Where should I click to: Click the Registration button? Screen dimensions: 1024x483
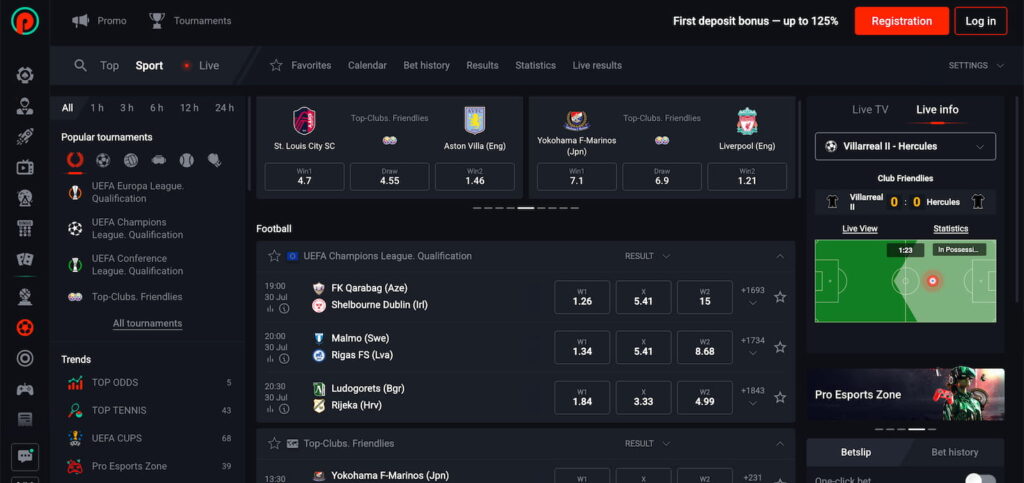[x=901, y=21]
